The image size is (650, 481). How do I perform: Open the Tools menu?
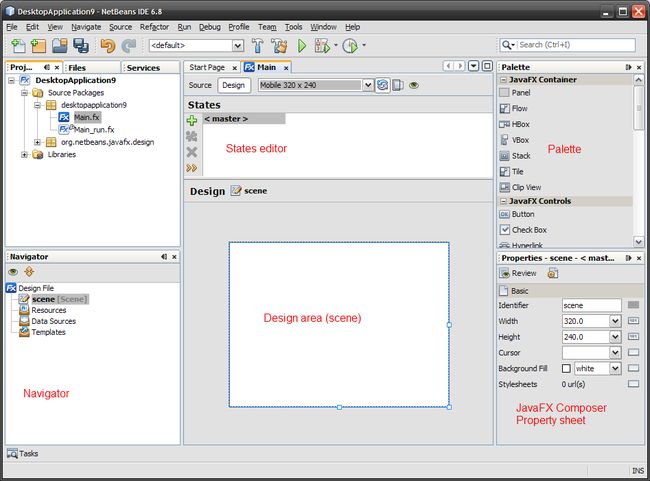point(293,27)
